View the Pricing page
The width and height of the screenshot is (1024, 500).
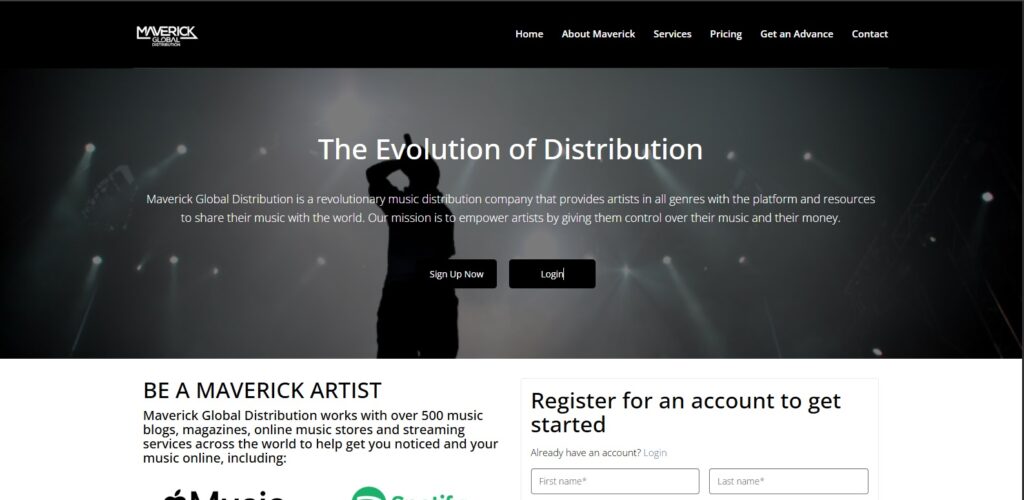tap(726, 34)
